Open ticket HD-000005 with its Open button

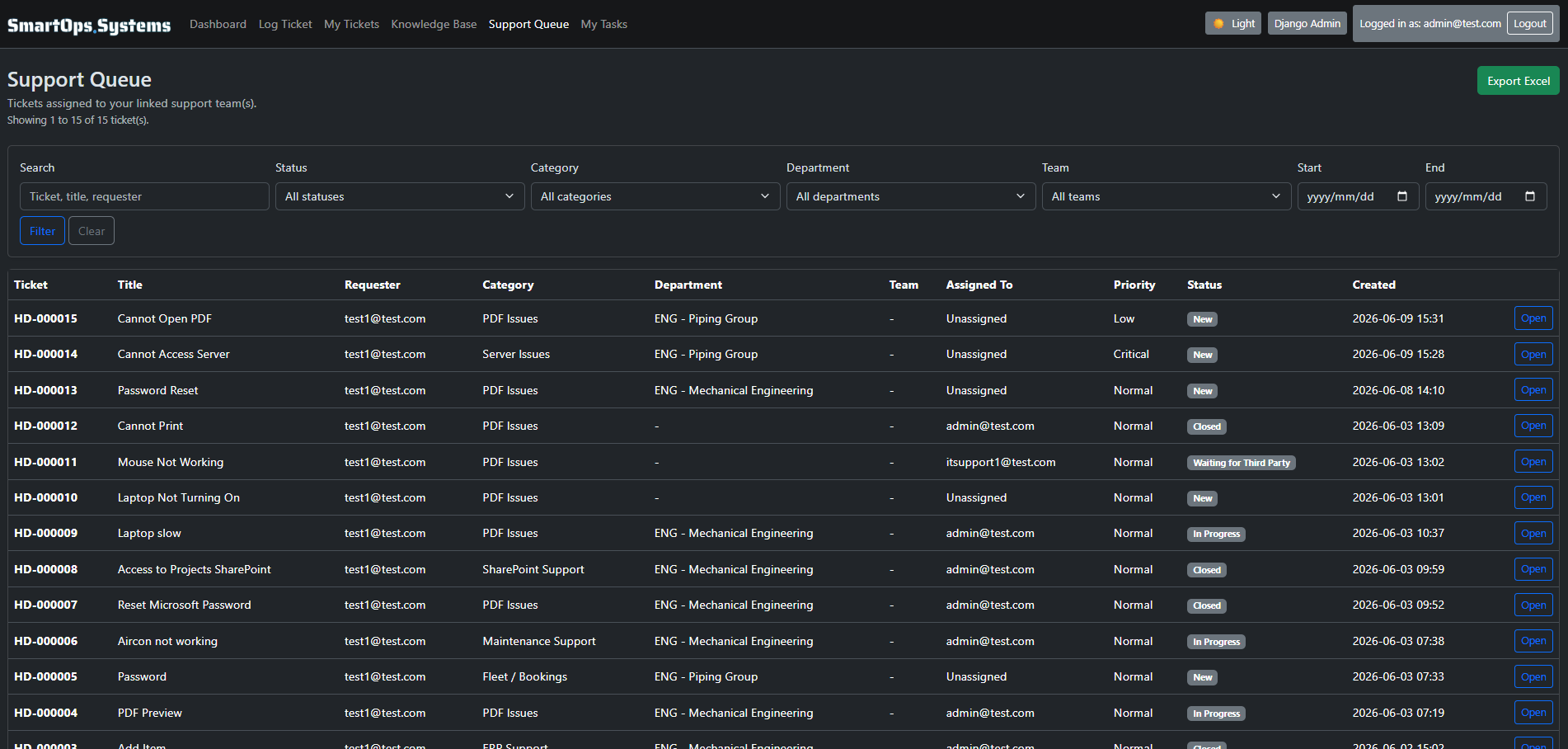[1533, 676]
